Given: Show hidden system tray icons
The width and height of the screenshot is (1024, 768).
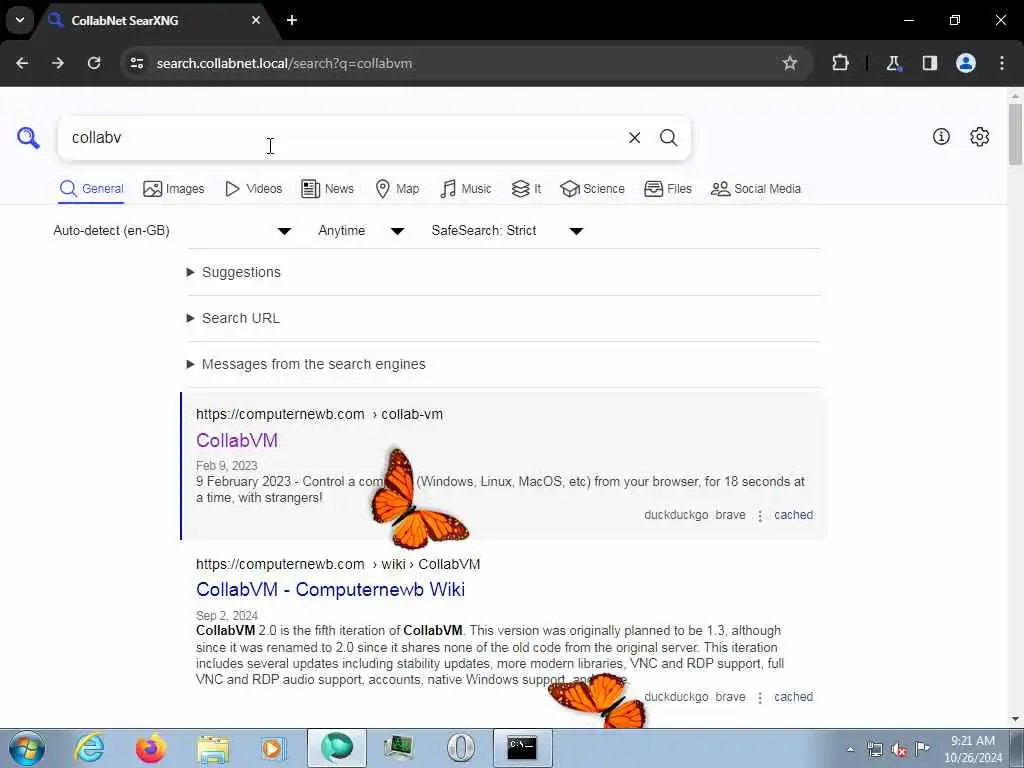Looking at the screenshot, I should tap(850, 750).
